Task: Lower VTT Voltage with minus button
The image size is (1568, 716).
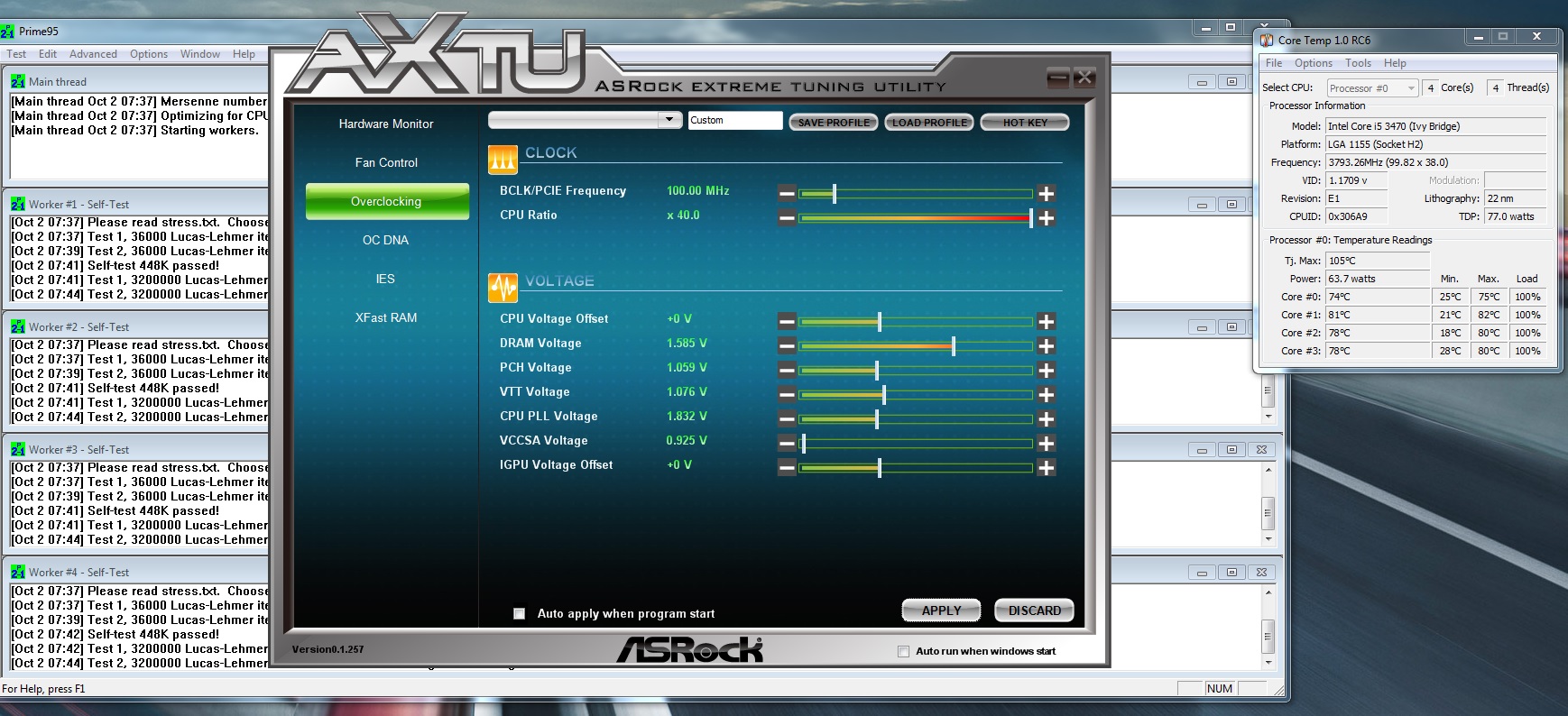Action: tap(787, 395)
